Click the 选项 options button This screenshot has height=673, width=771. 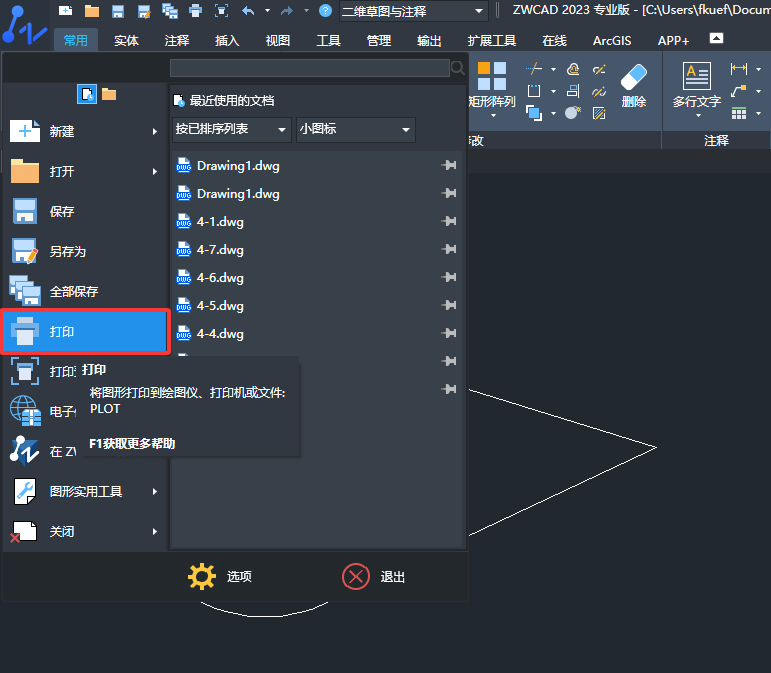(220, 576)
